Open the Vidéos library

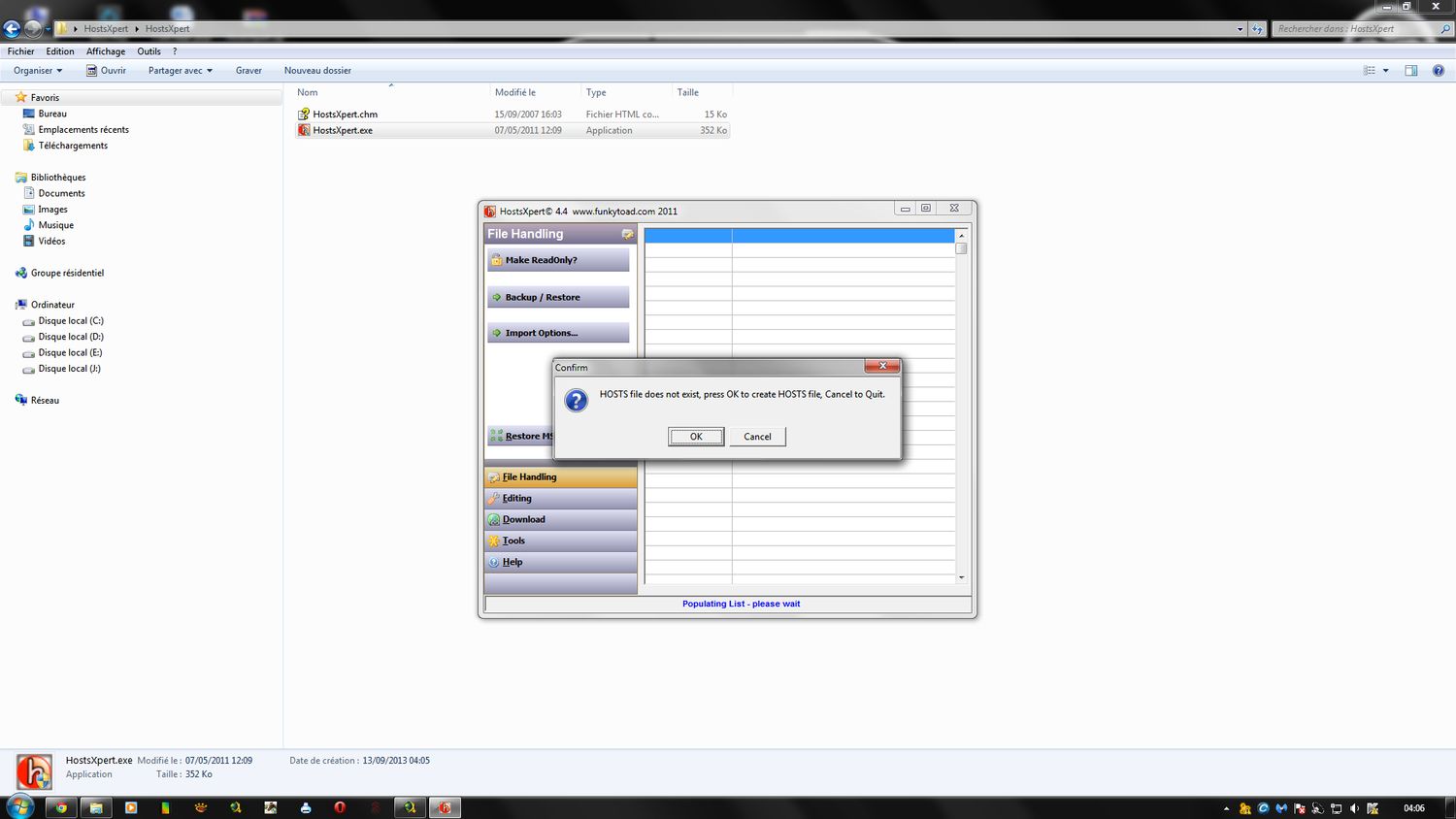(51, 241)
